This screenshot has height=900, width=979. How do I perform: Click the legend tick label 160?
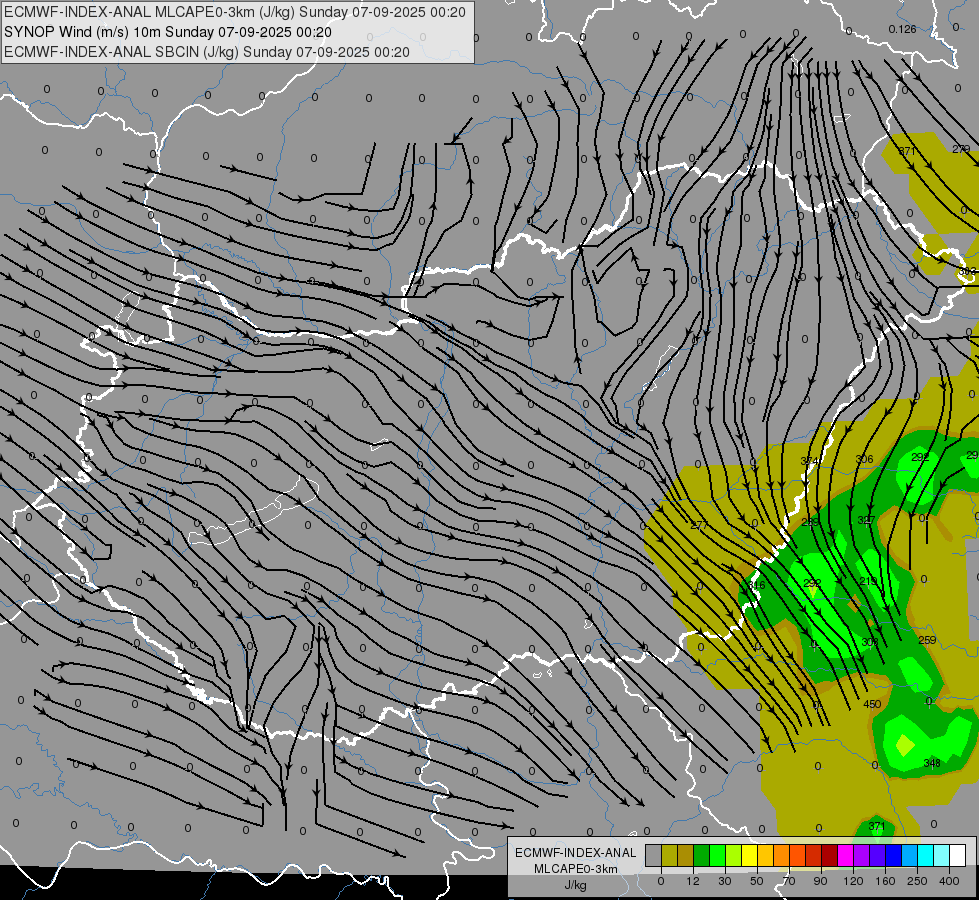885,881
